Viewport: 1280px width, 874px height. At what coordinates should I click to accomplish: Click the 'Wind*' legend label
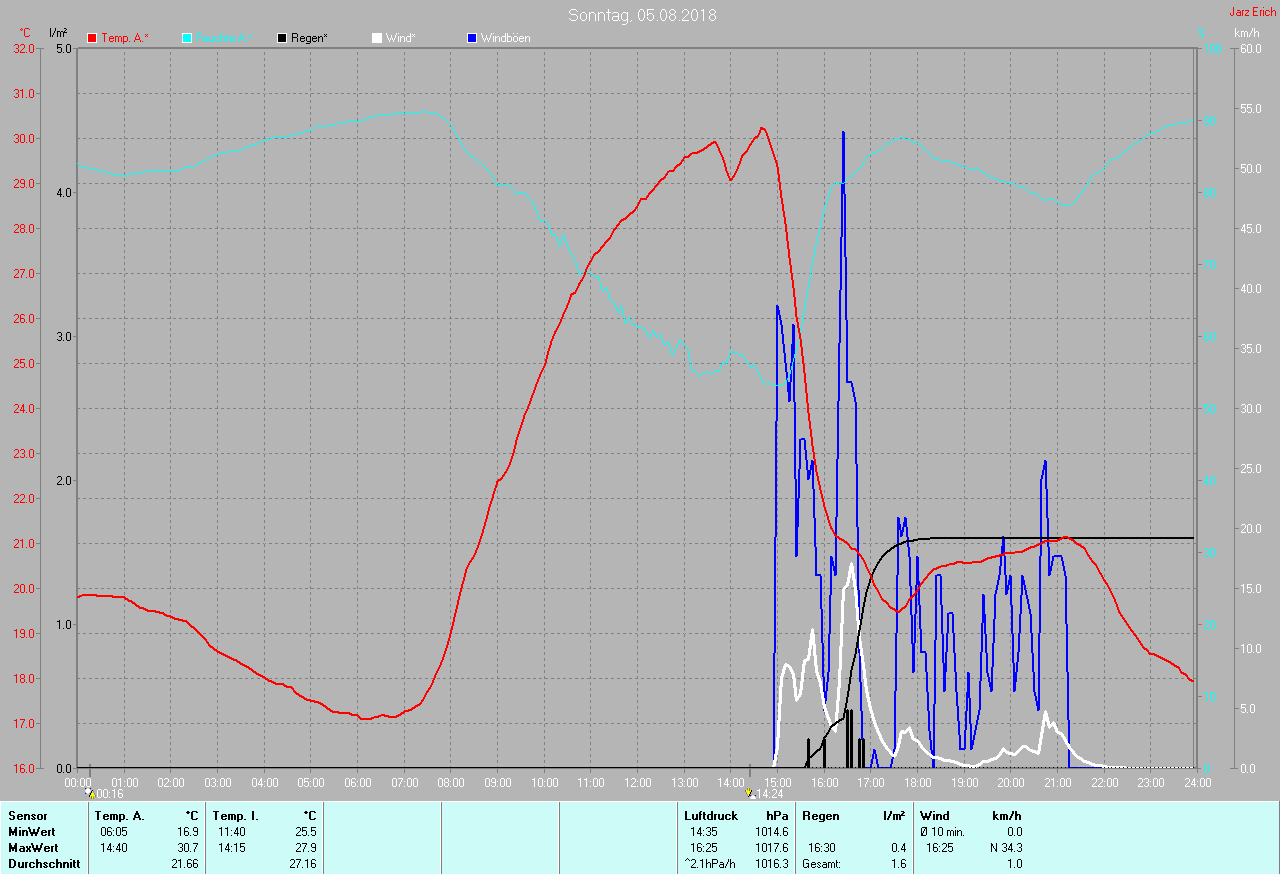[401, 38]
